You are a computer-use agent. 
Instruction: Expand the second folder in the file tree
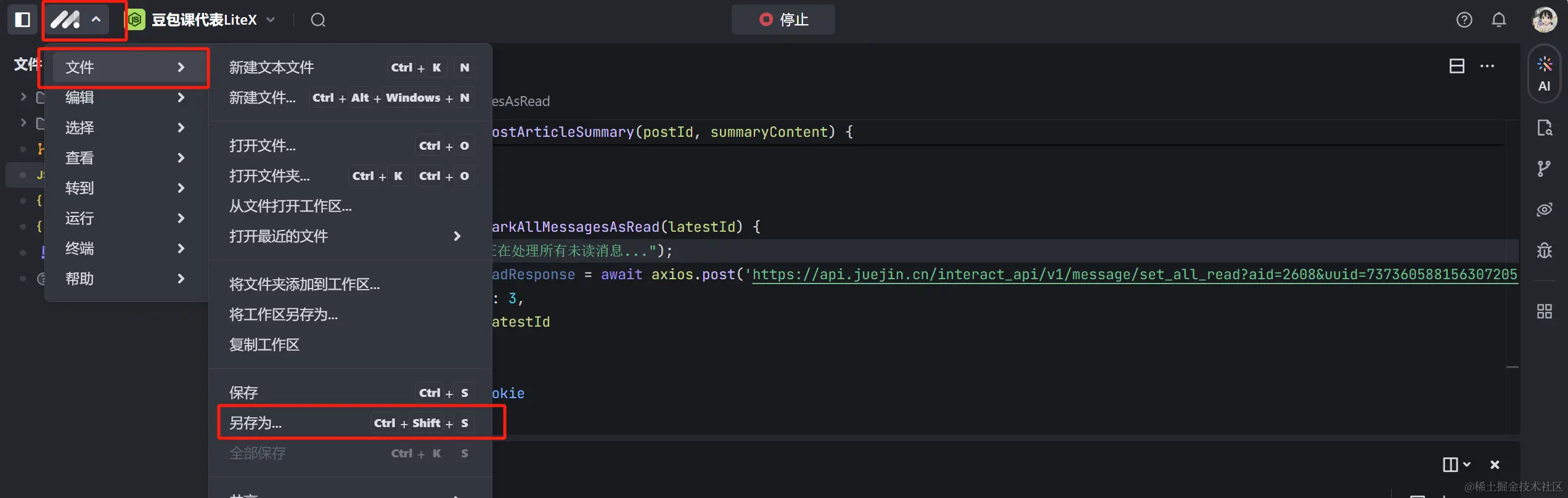pos(23,123)
